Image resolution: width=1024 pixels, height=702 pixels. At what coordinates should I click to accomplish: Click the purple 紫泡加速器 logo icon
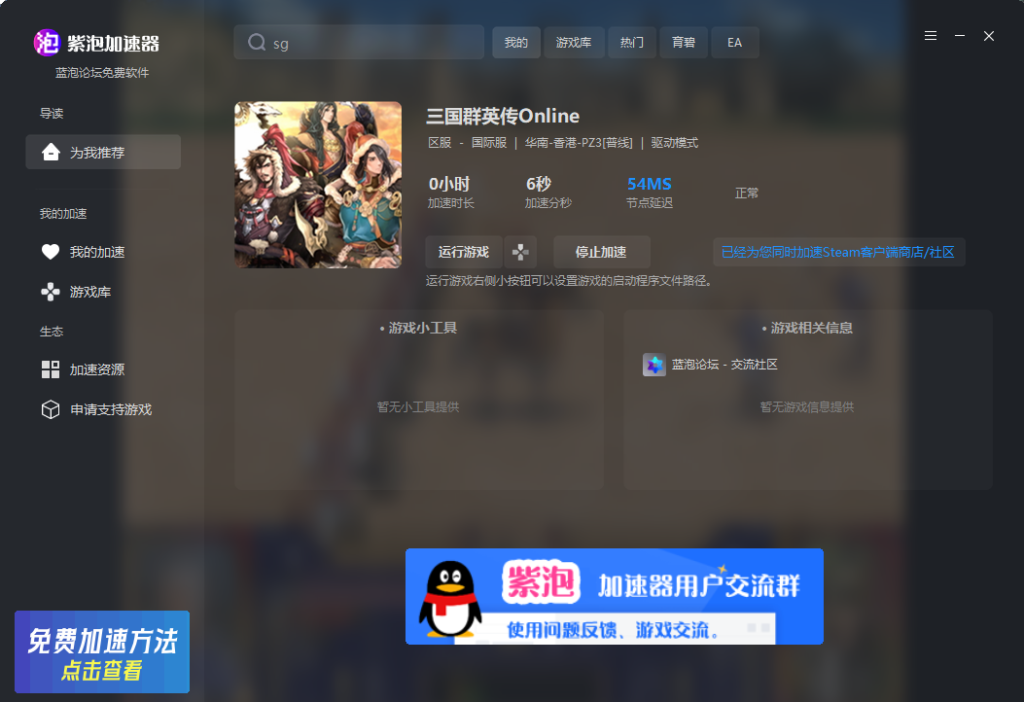pyautogui.click(x=46, y=43)
